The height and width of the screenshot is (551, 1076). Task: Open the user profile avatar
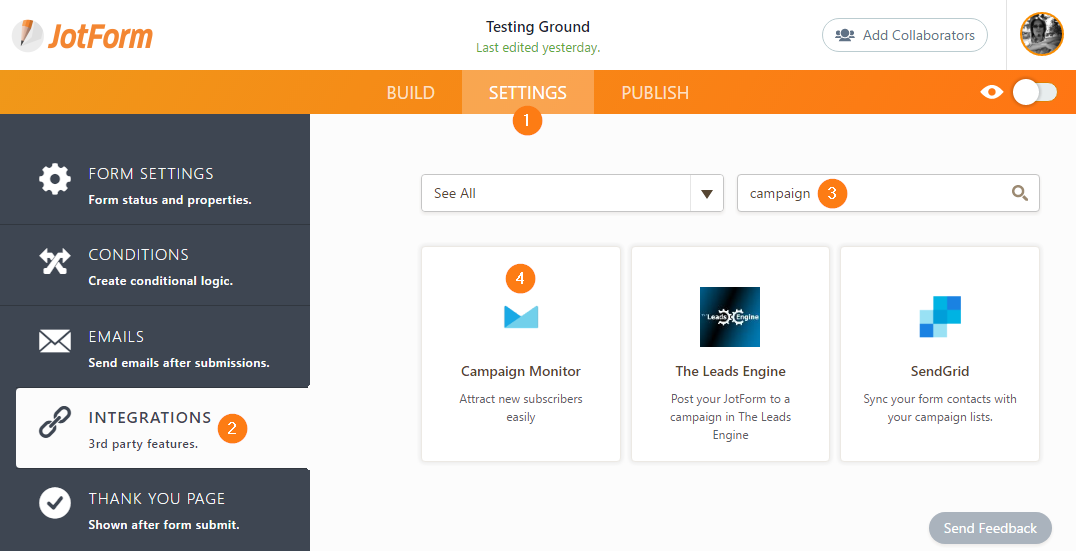coord(1041,35)
